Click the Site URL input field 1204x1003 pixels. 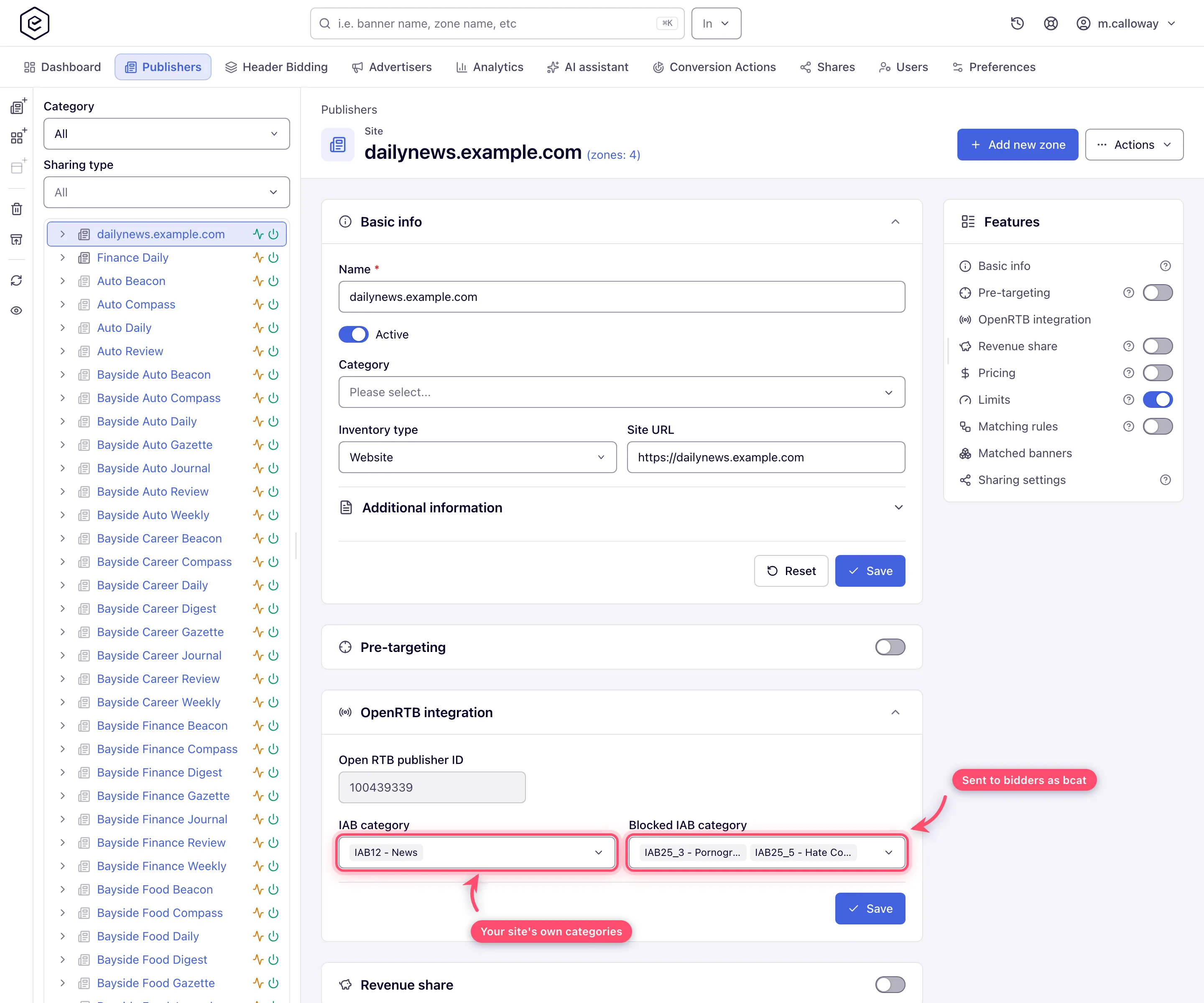(766, 457)
